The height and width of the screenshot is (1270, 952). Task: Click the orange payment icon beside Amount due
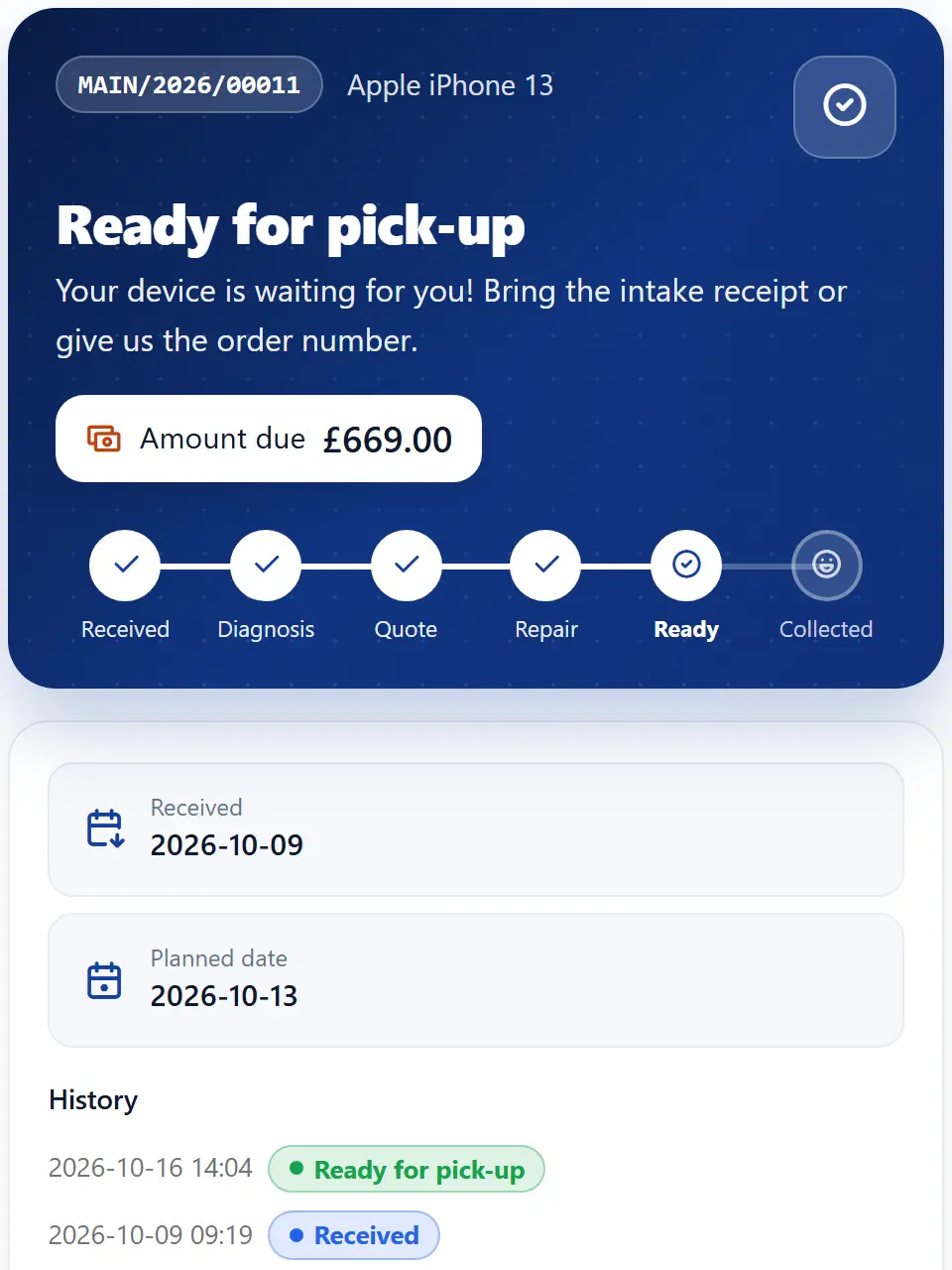pos(104,439)
